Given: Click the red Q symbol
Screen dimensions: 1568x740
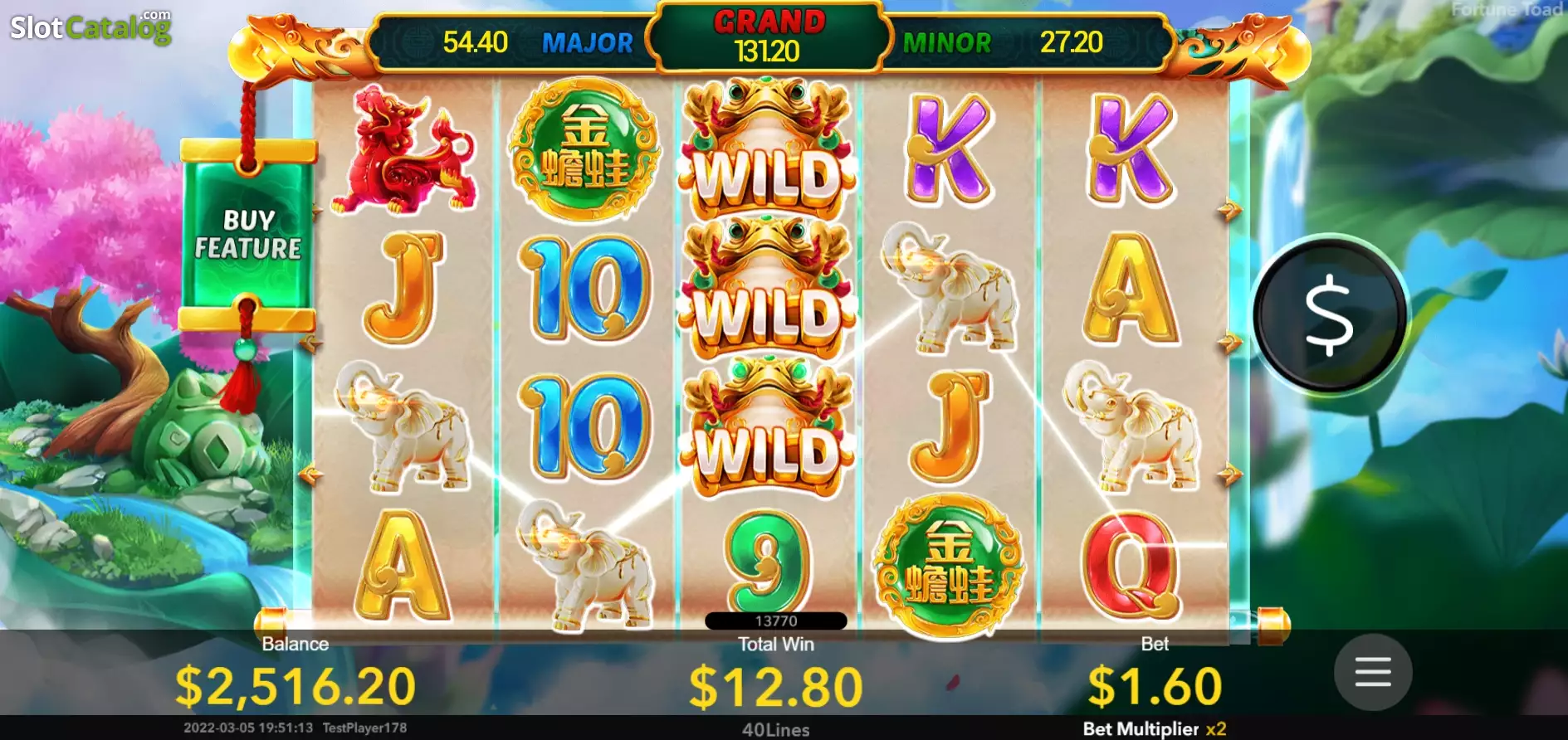Looking at the screenshot, I should [1130, 564].
